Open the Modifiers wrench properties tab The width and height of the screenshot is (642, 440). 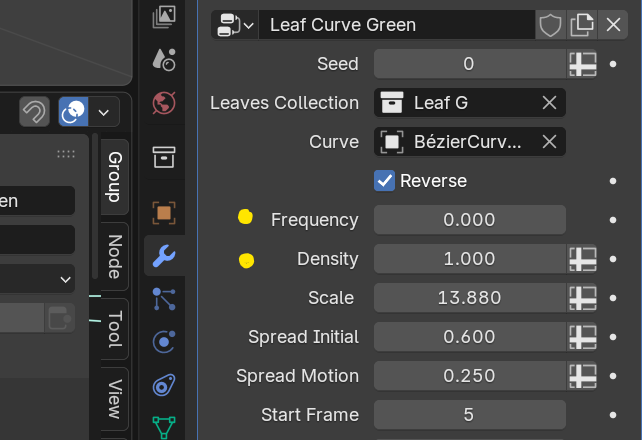pos(164,256)
